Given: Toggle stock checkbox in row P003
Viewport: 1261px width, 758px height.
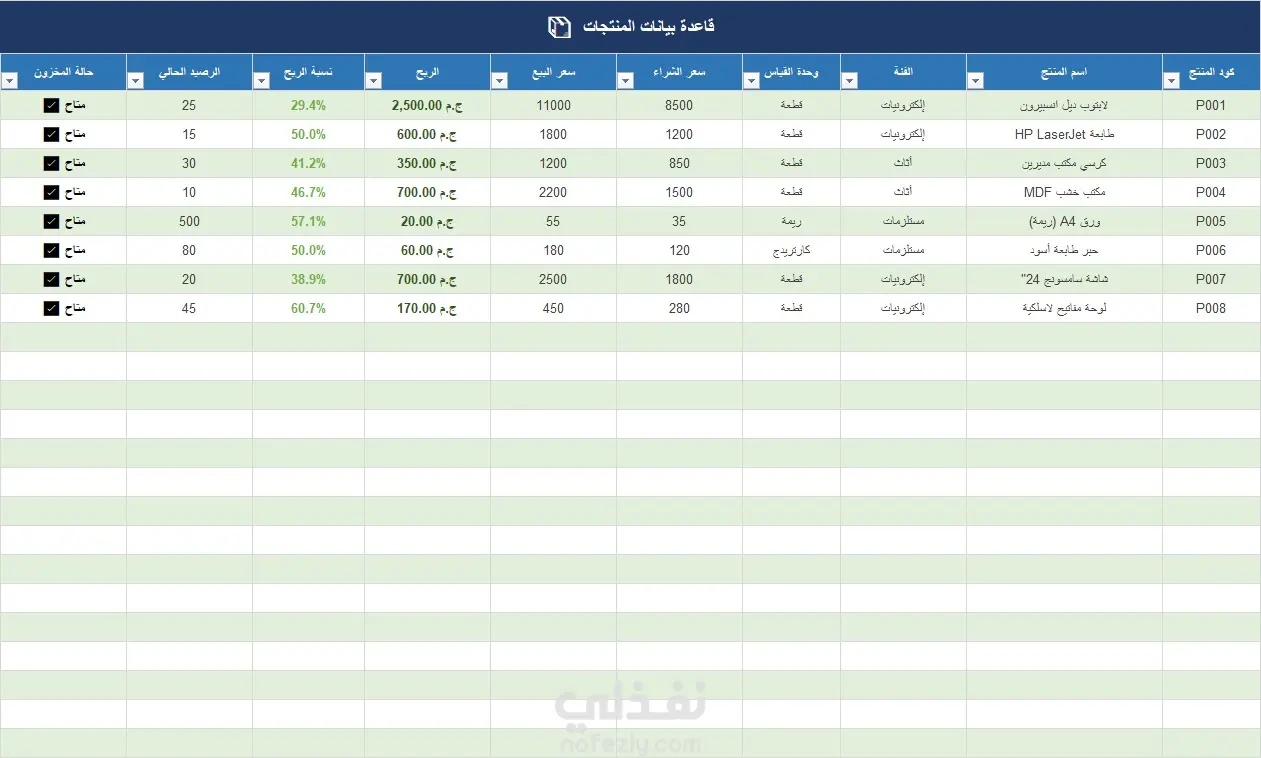Looking at the screenshot, I should tap(51, 163).
